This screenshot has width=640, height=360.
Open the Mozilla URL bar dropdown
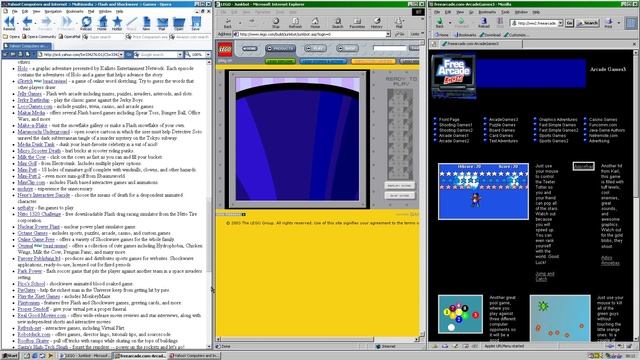pos(560,23)
